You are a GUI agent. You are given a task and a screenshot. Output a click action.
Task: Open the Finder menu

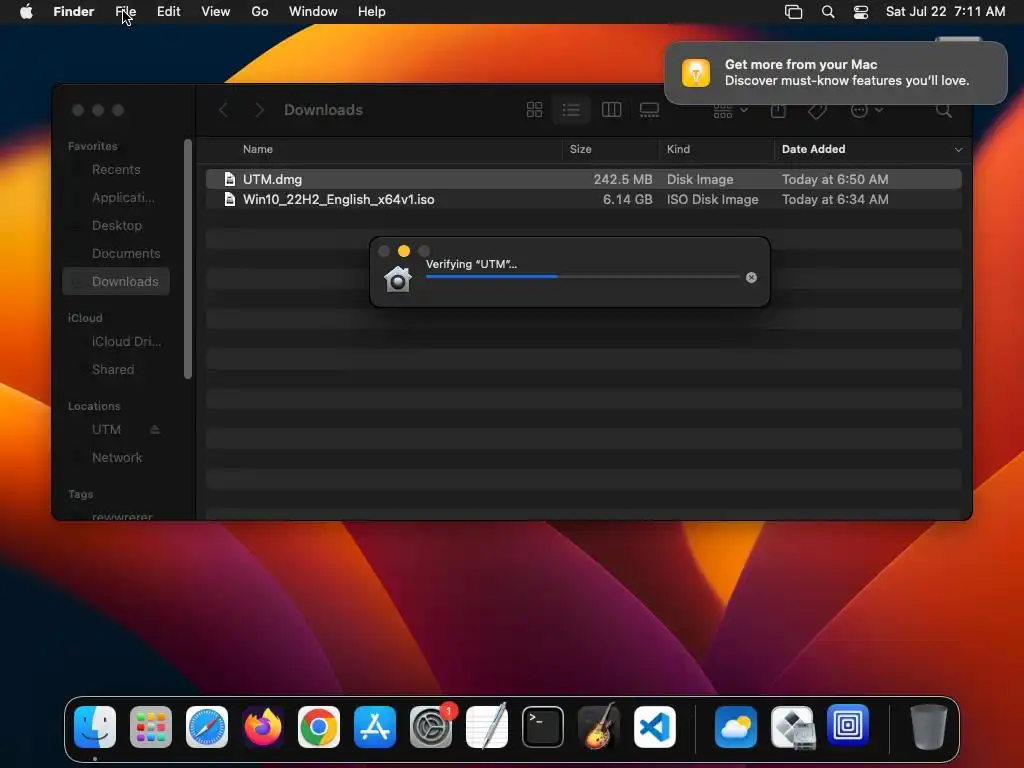click(74, 12)
